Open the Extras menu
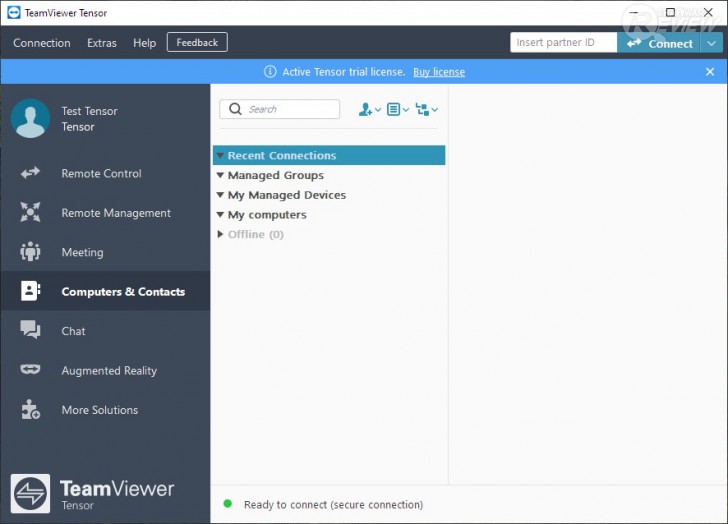 [x=102, y=43]
